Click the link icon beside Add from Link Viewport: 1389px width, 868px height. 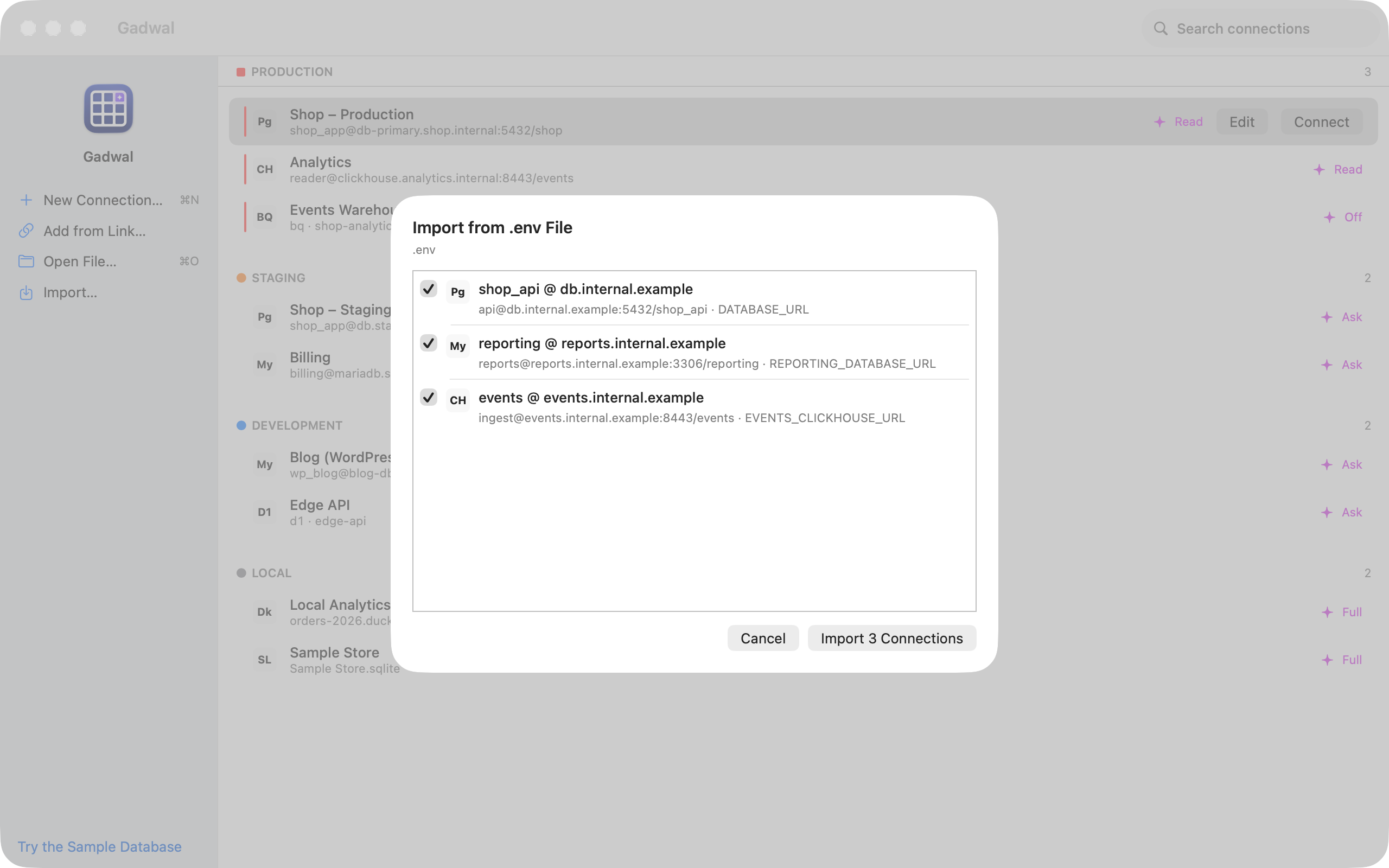tap(26, 231)
